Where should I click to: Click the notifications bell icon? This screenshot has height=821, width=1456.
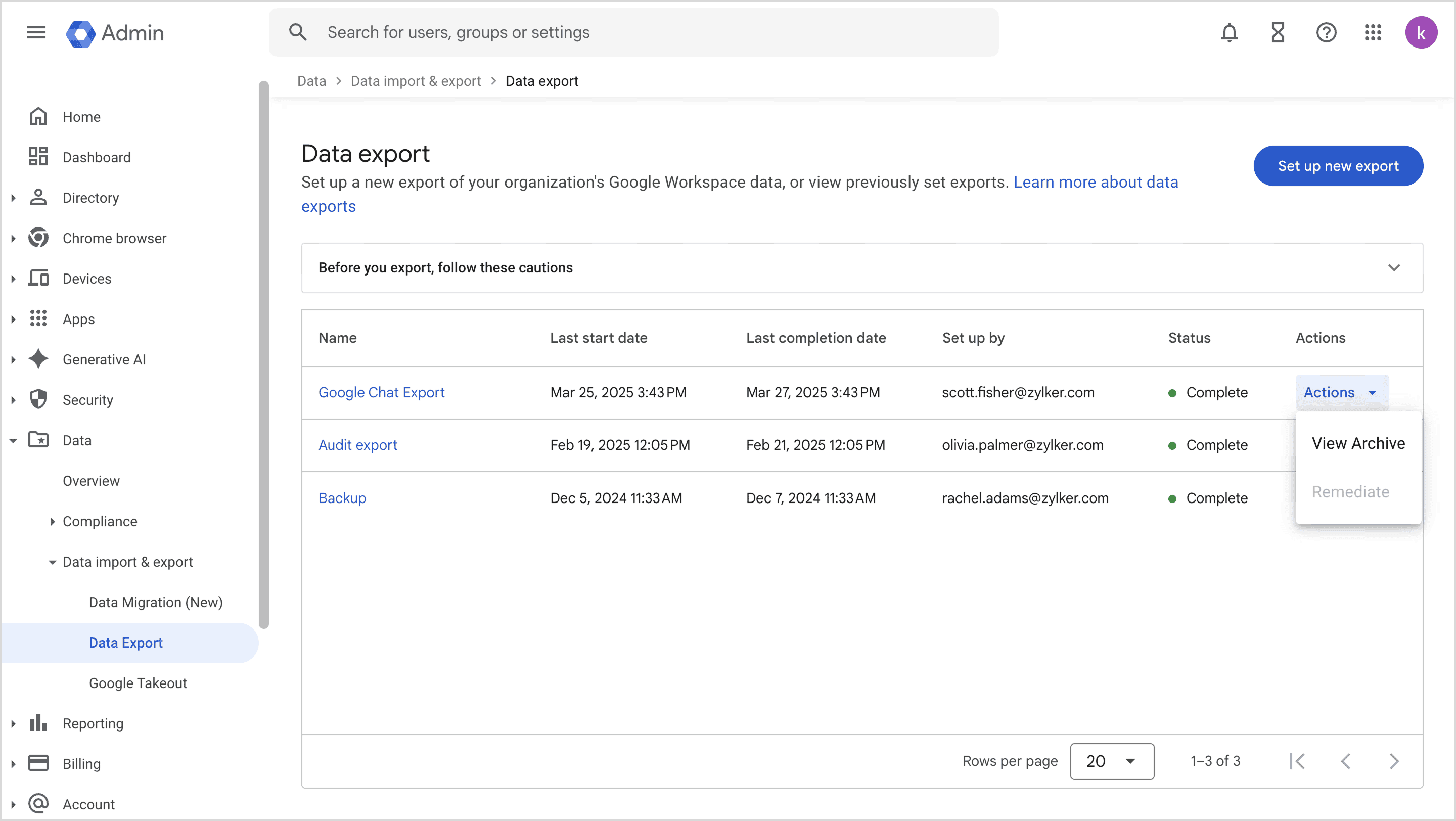point(1229,33)
